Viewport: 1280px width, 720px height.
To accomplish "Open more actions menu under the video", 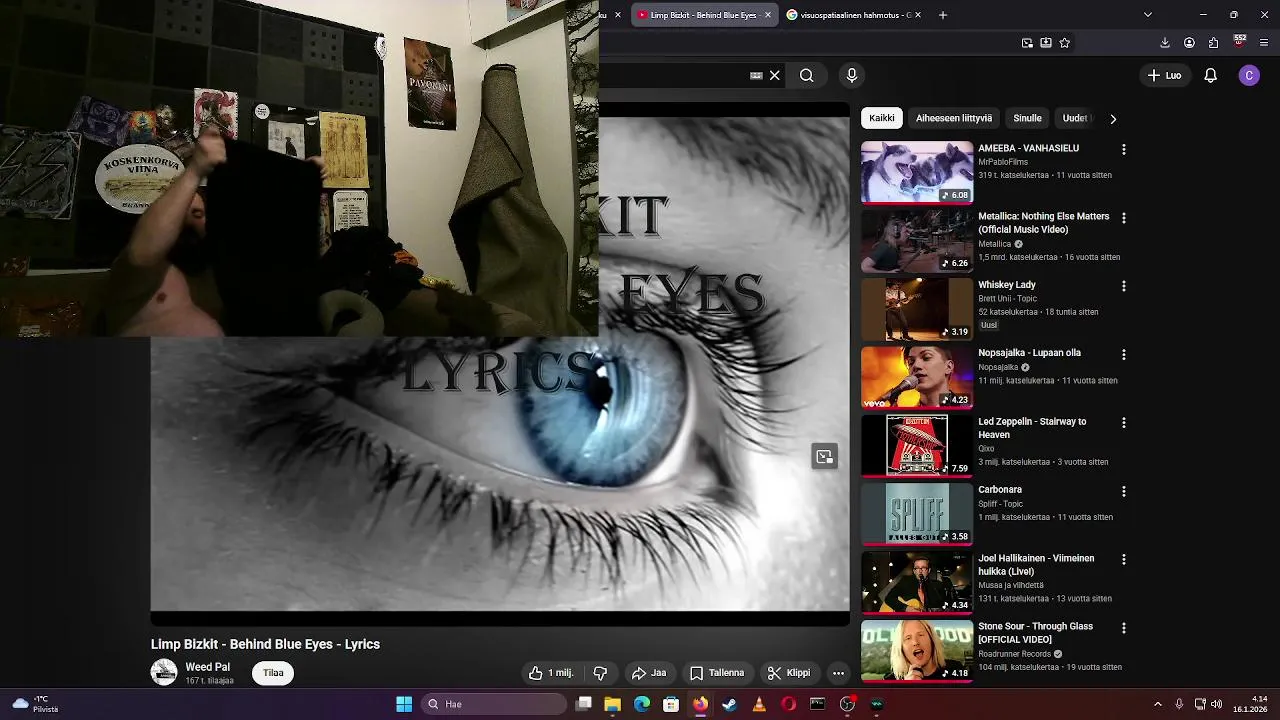I will pos(838,673).
